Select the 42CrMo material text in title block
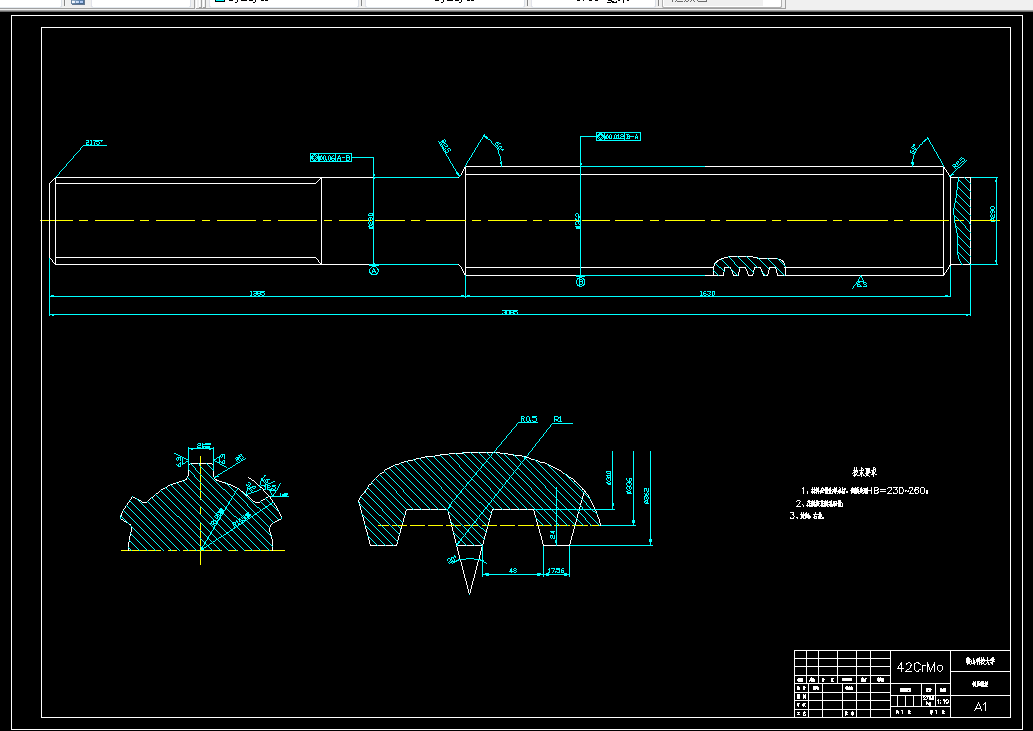The width and height of the screenshot is (1033, 731). [920, 667]
